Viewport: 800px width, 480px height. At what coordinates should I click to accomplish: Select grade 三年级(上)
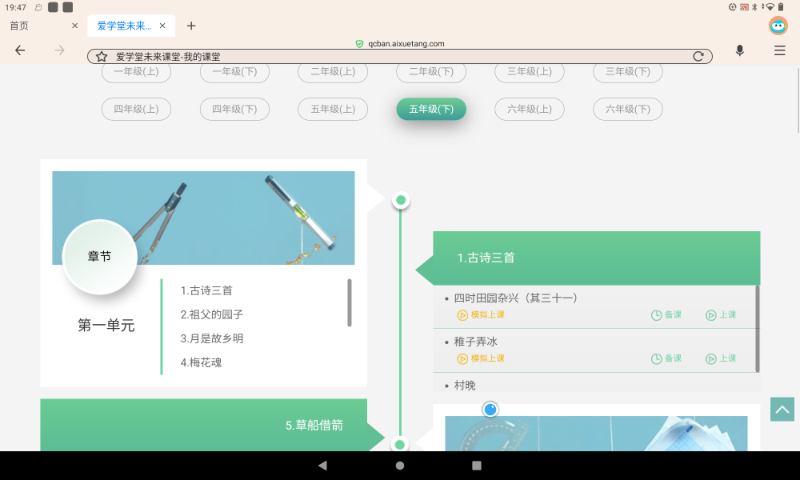tap(530, 71)
